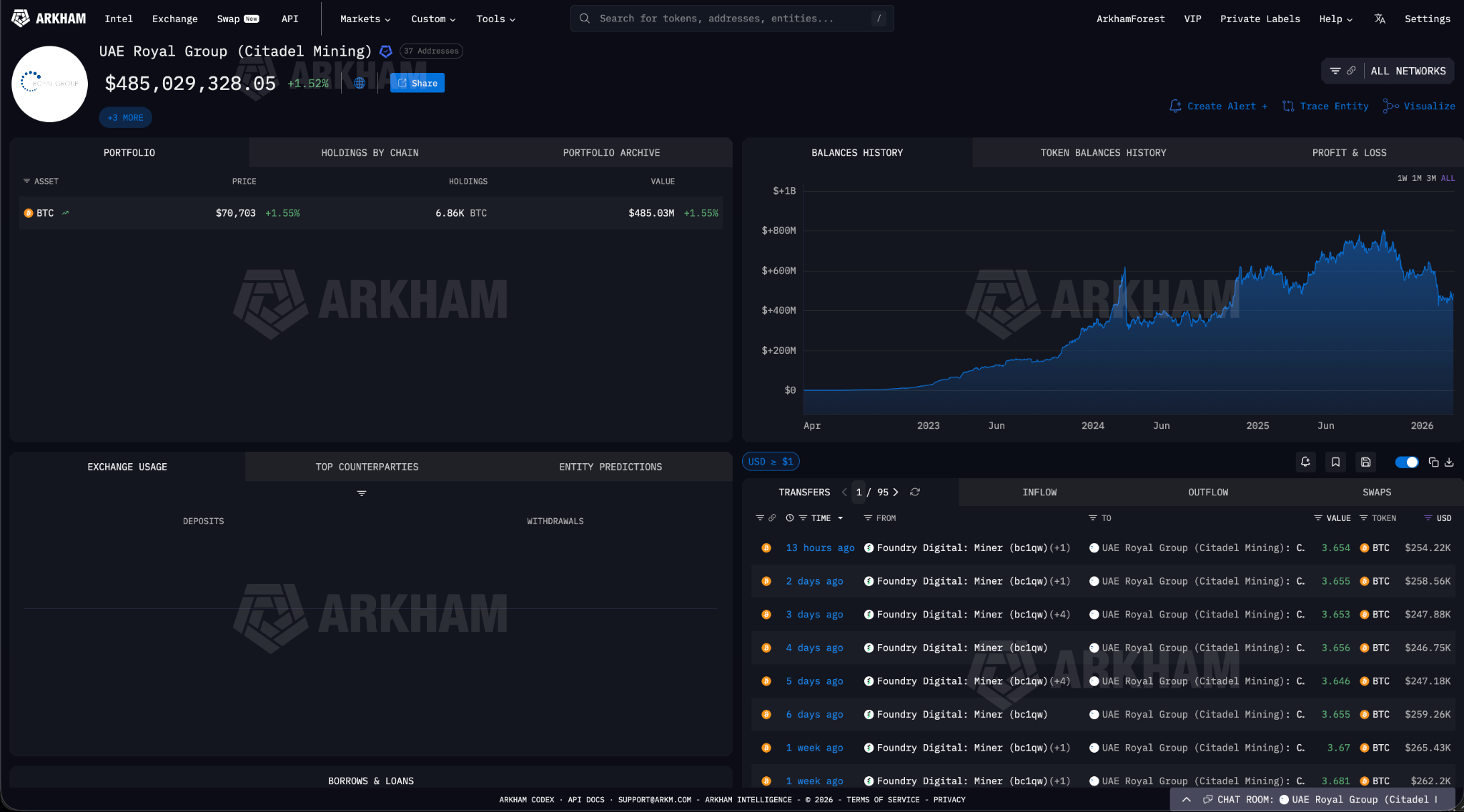Create a chart alert via the bell icon
Viewport: 1464px width, 812px height.
(x=1306, y=462)
